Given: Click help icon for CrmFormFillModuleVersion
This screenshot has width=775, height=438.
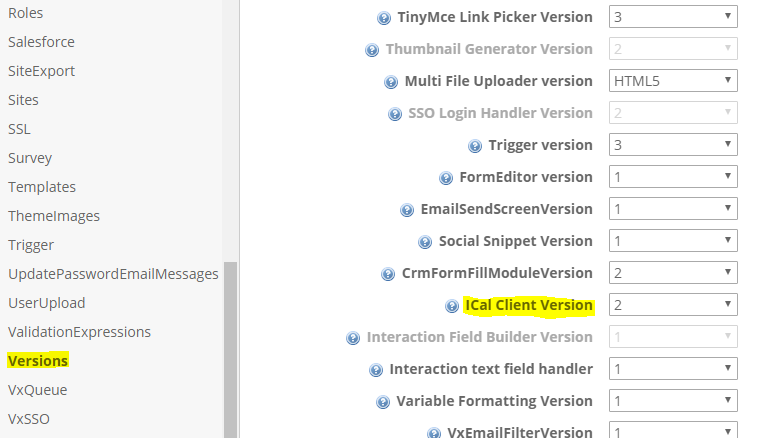Looking at the screenshot, I should pos(388,274).
